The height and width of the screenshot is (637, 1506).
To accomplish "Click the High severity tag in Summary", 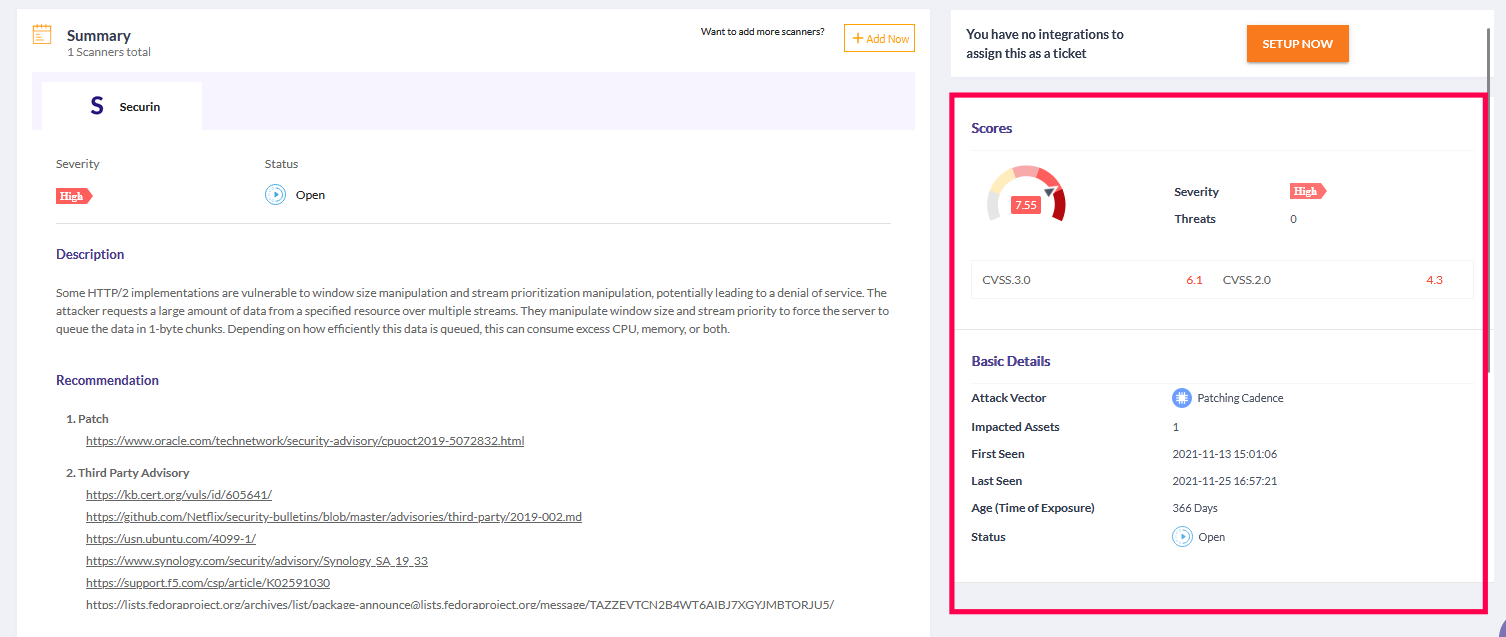I will tap(73, 196).
